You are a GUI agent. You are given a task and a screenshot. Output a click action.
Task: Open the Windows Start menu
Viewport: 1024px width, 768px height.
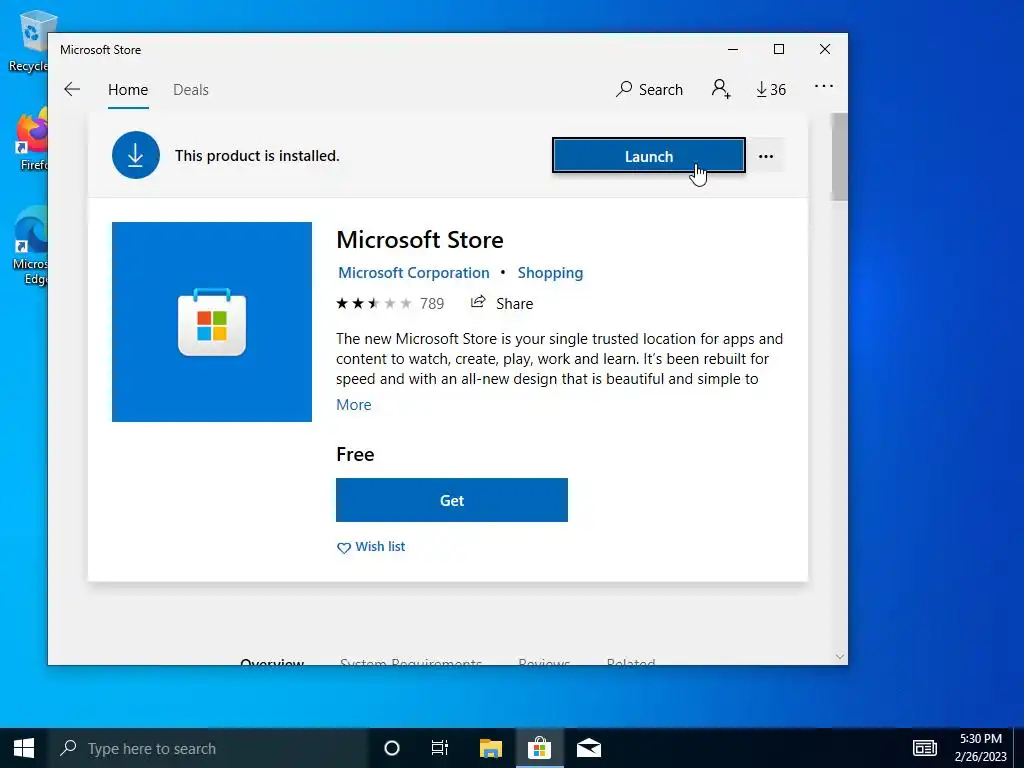pos(24,748)
